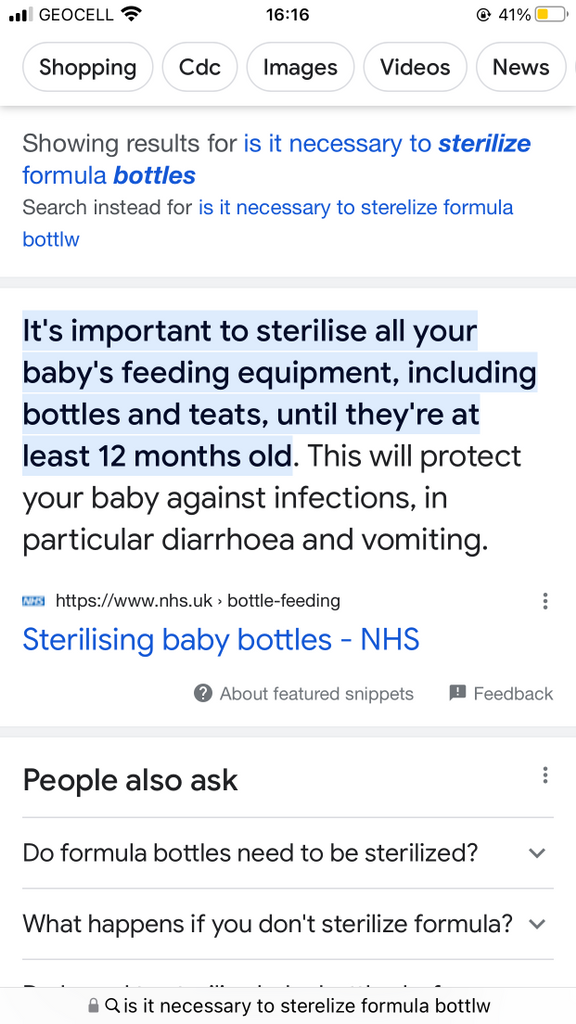The width and height of the screenshot is (576, 1024).
Task: Switch to the Images tab
Action: pos(300,67)
